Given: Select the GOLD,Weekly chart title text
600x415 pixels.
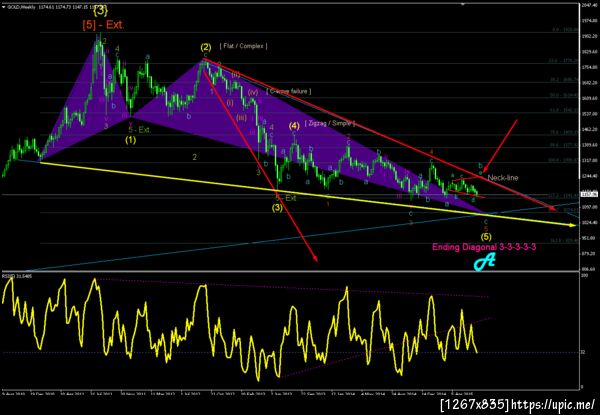Looking at the screenshot, I should pos(21,6).
